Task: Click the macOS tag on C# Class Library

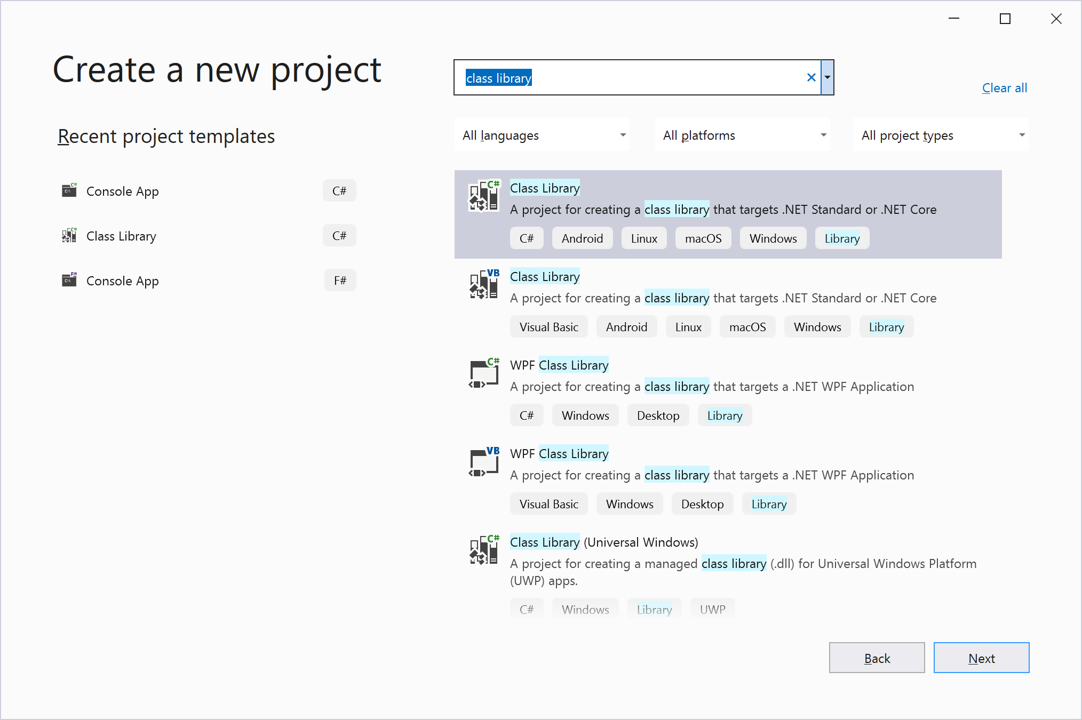Action: pyautogui.click(x=703, y=238)
